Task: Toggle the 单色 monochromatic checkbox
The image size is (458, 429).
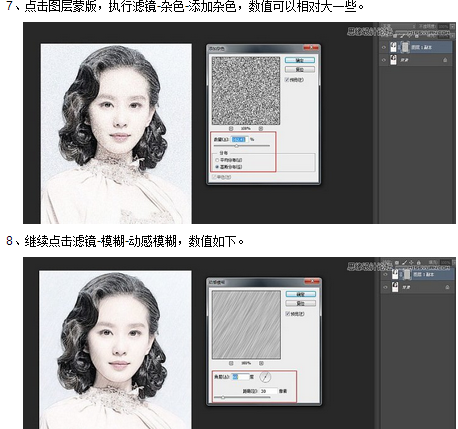Action: coord(214,177)
